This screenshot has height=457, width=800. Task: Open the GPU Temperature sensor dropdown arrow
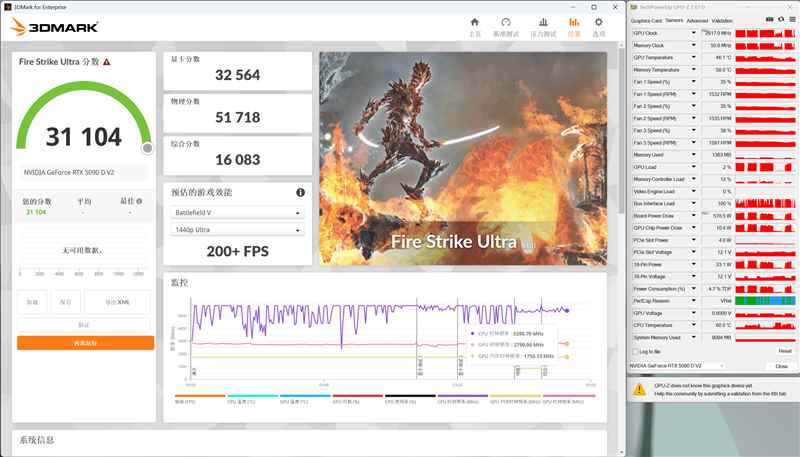pyautogui.click(x=693, y=58)
